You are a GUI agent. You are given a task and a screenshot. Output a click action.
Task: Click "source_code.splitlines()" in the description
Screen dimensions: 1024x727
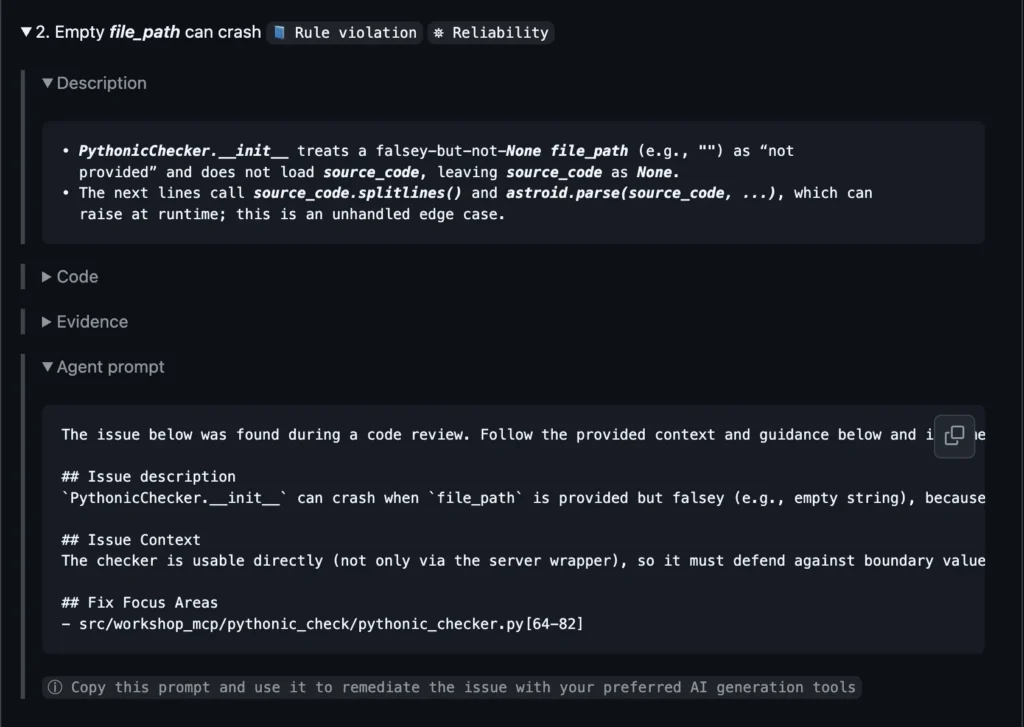[x=357, y=193]
